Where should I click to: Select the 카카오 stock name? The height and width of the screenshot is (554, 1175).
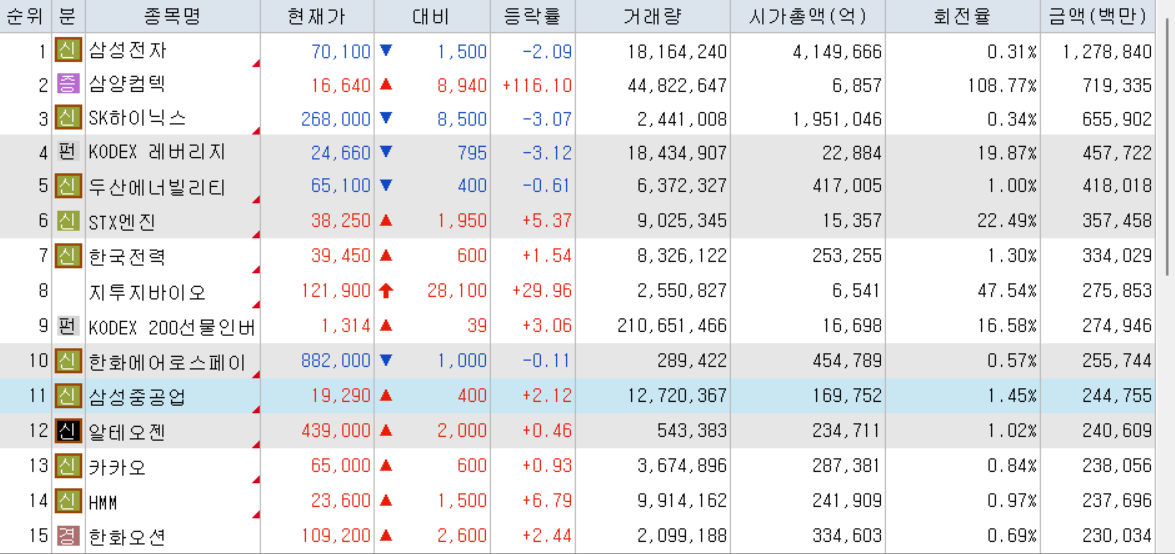tap(118, 468)
